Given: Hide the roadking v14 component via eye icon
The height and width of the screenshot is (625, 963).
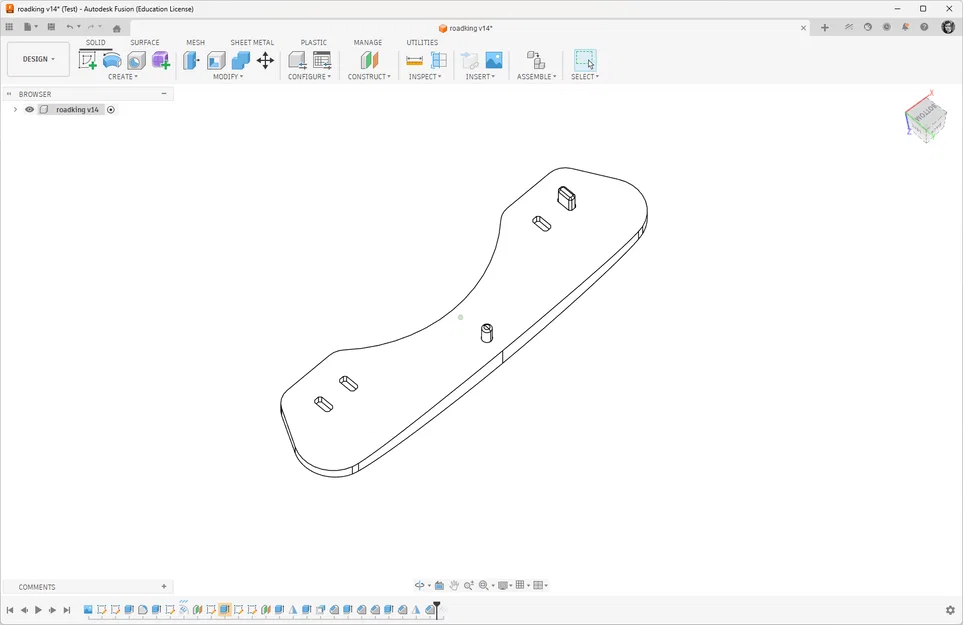Looking at the screenshot, I should 29,109.
